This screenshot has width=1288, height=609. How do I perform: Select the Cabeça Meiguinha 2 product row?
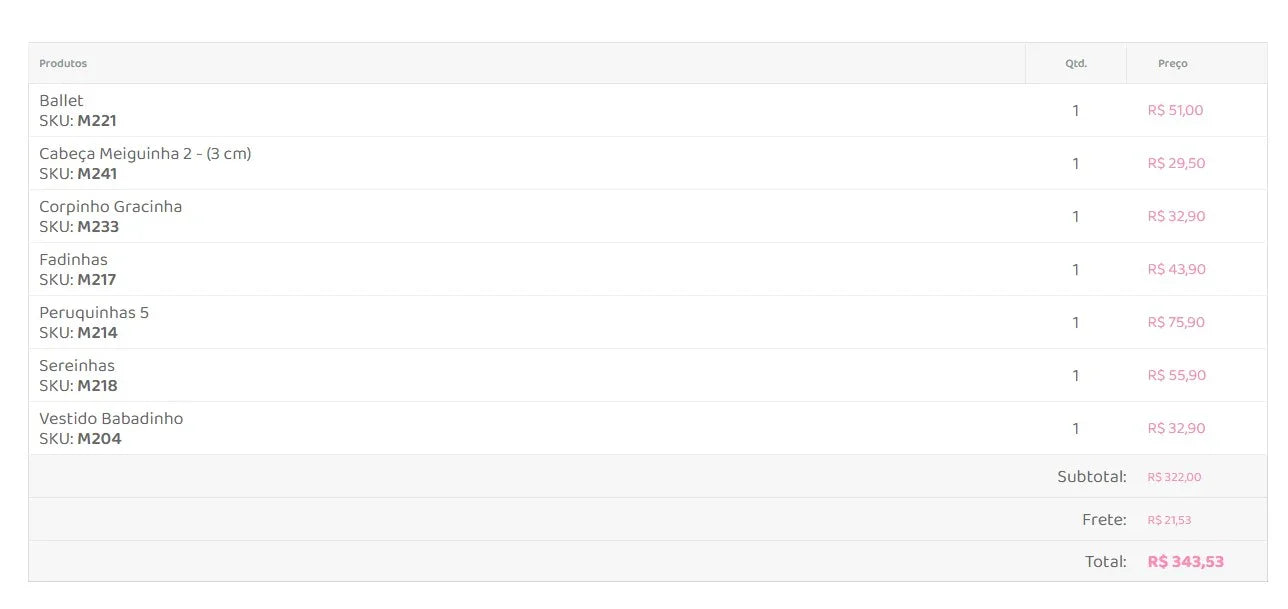point(647,163)
